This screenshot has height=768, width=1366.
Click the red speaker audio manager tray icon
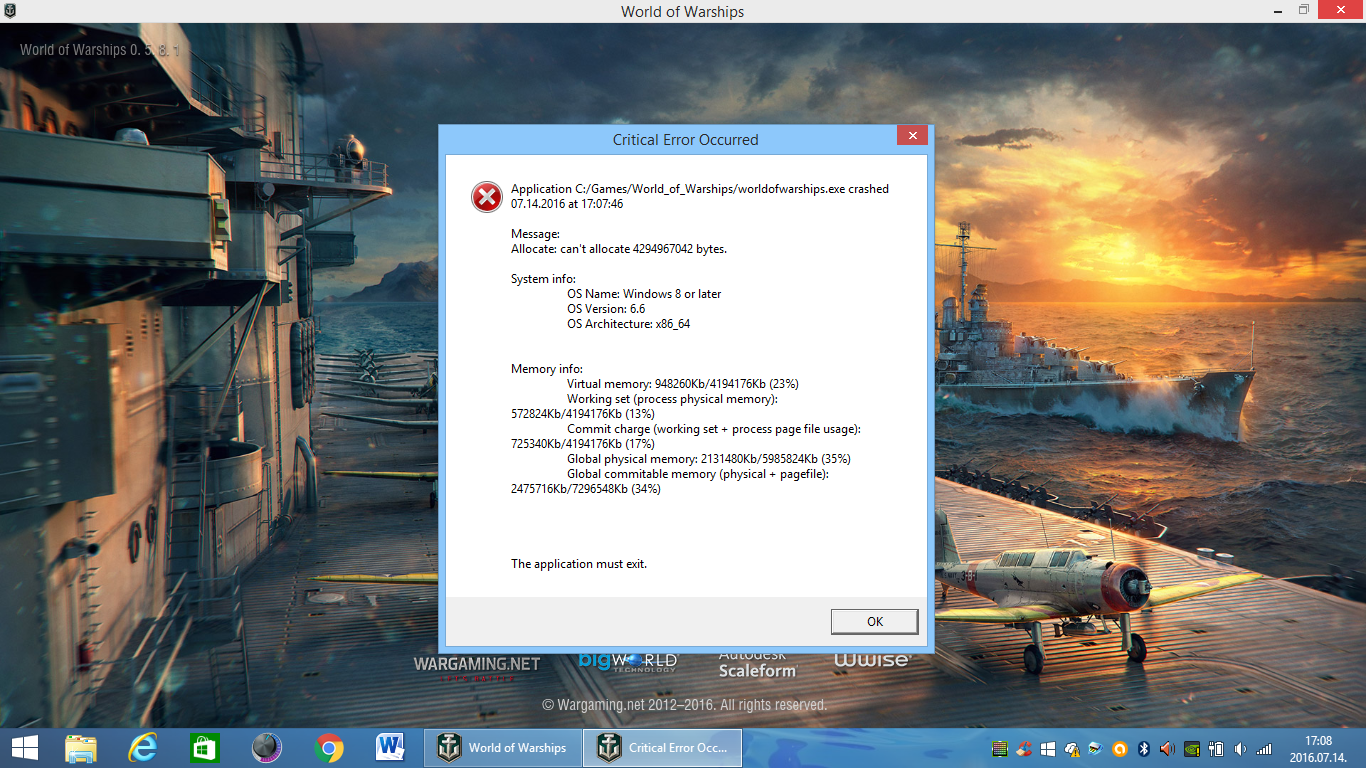pos(1167,748)
